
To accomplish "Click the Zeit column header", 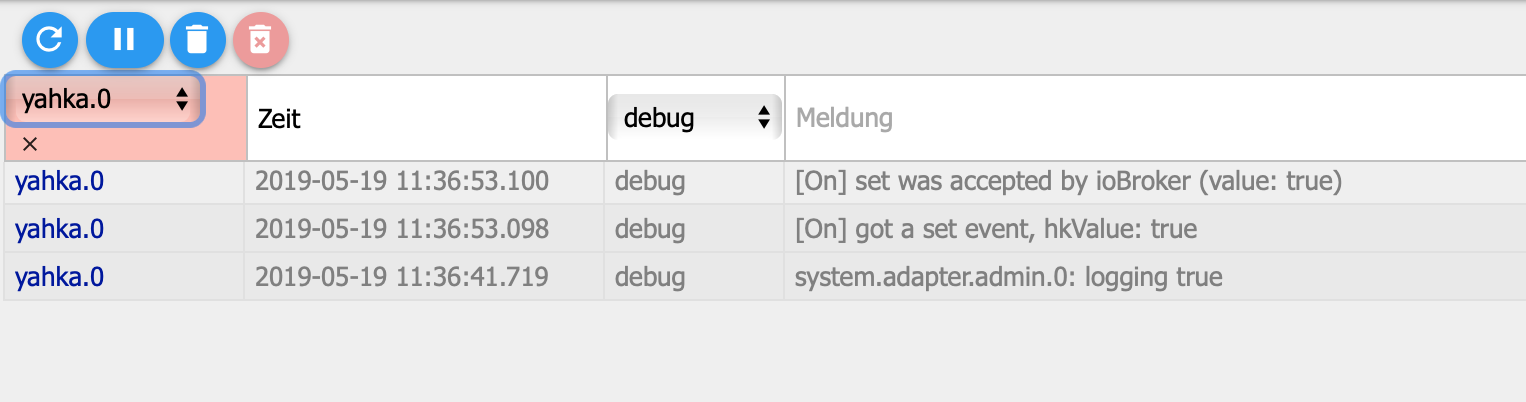I will (x=279, y=119).
